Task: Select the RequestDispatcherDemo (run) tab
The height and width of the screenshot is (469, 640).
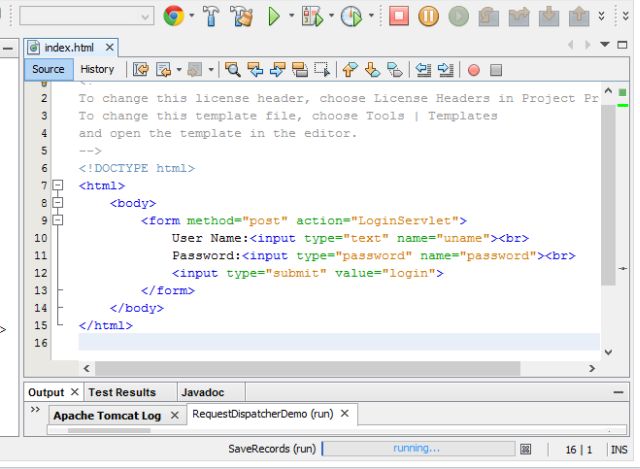Action: [x=262, y=414]
